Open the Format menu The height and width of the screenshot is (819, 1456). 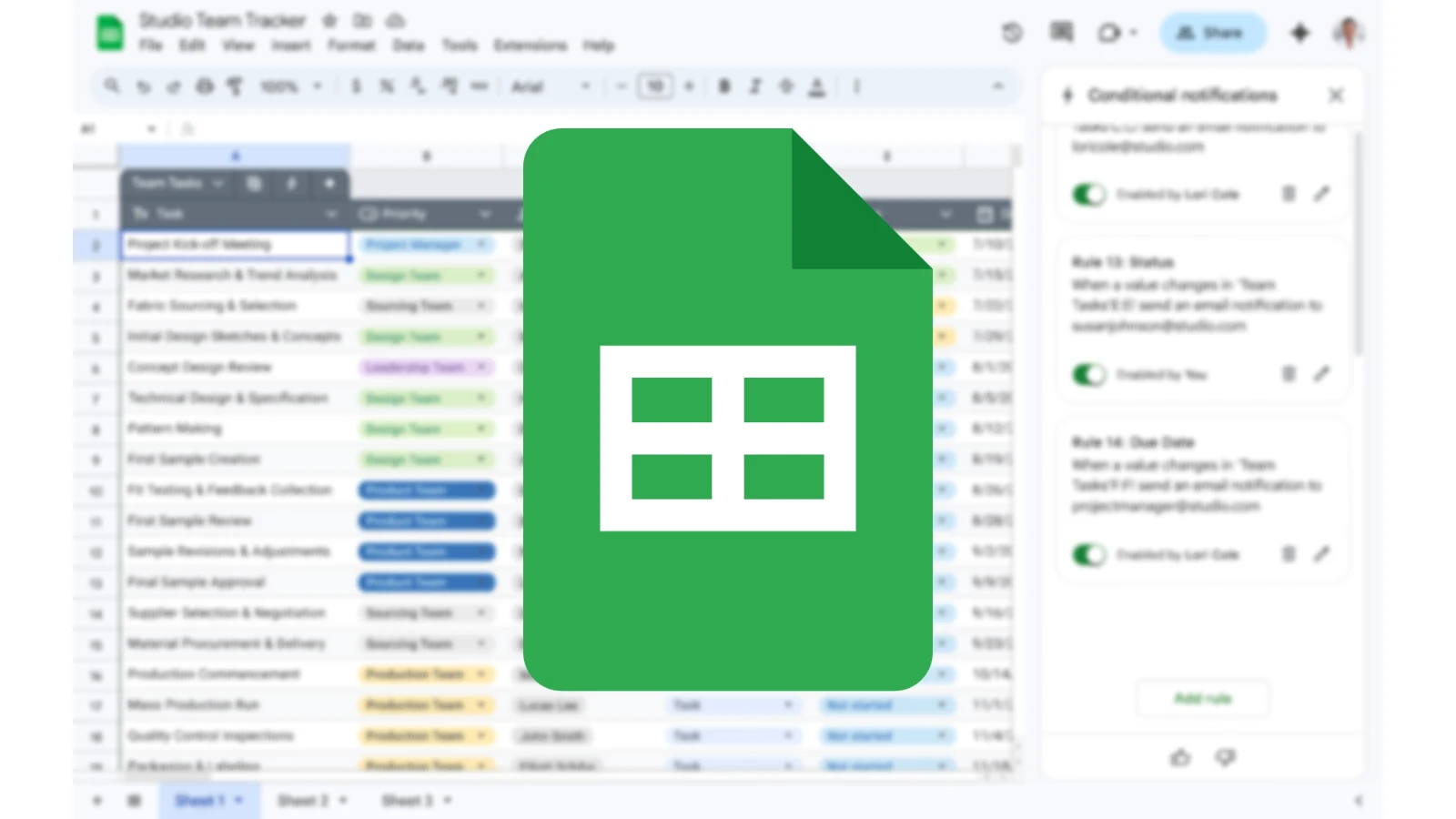(351, 45)
